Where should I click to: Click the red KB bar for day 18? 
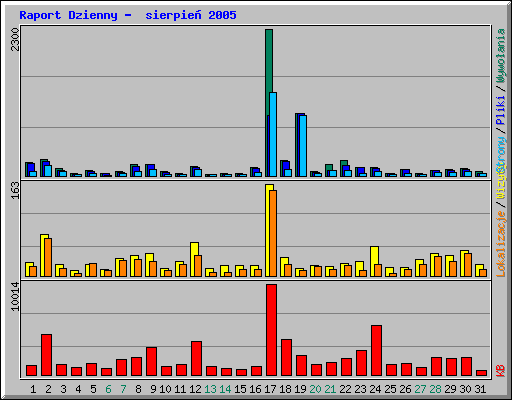tap(286, 357)
